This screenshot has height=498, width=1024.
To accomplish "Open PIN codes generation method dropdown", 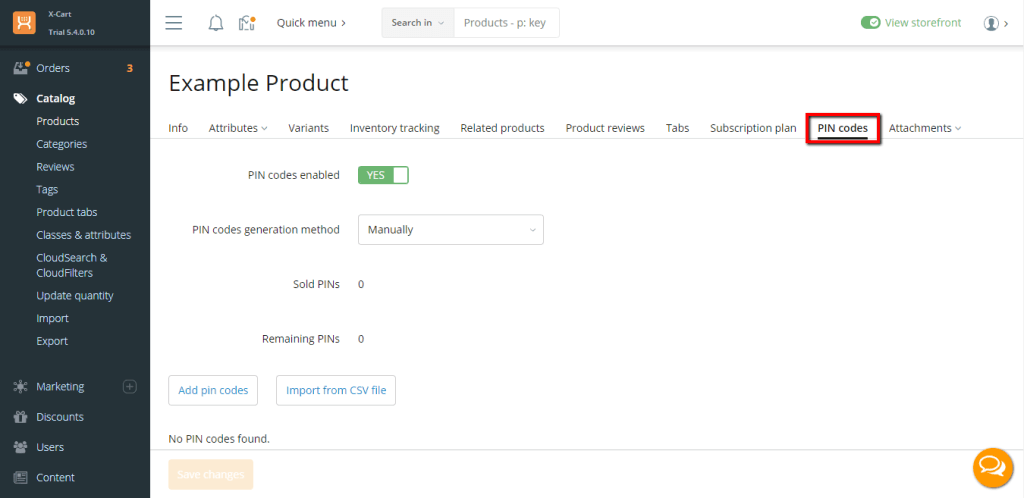I will click(x=451, y=230).
